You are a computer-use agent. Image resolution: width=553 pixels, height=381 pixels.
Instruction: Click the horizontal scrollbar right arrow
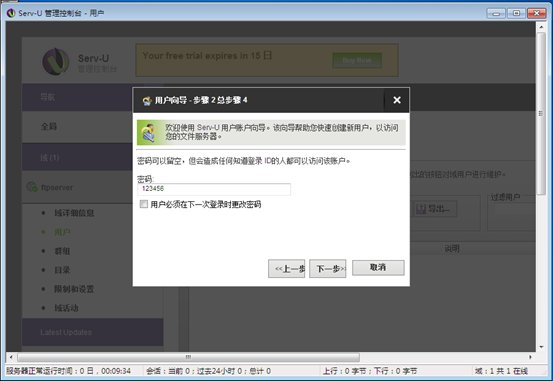pyautogui.click(x=530, y=357)
